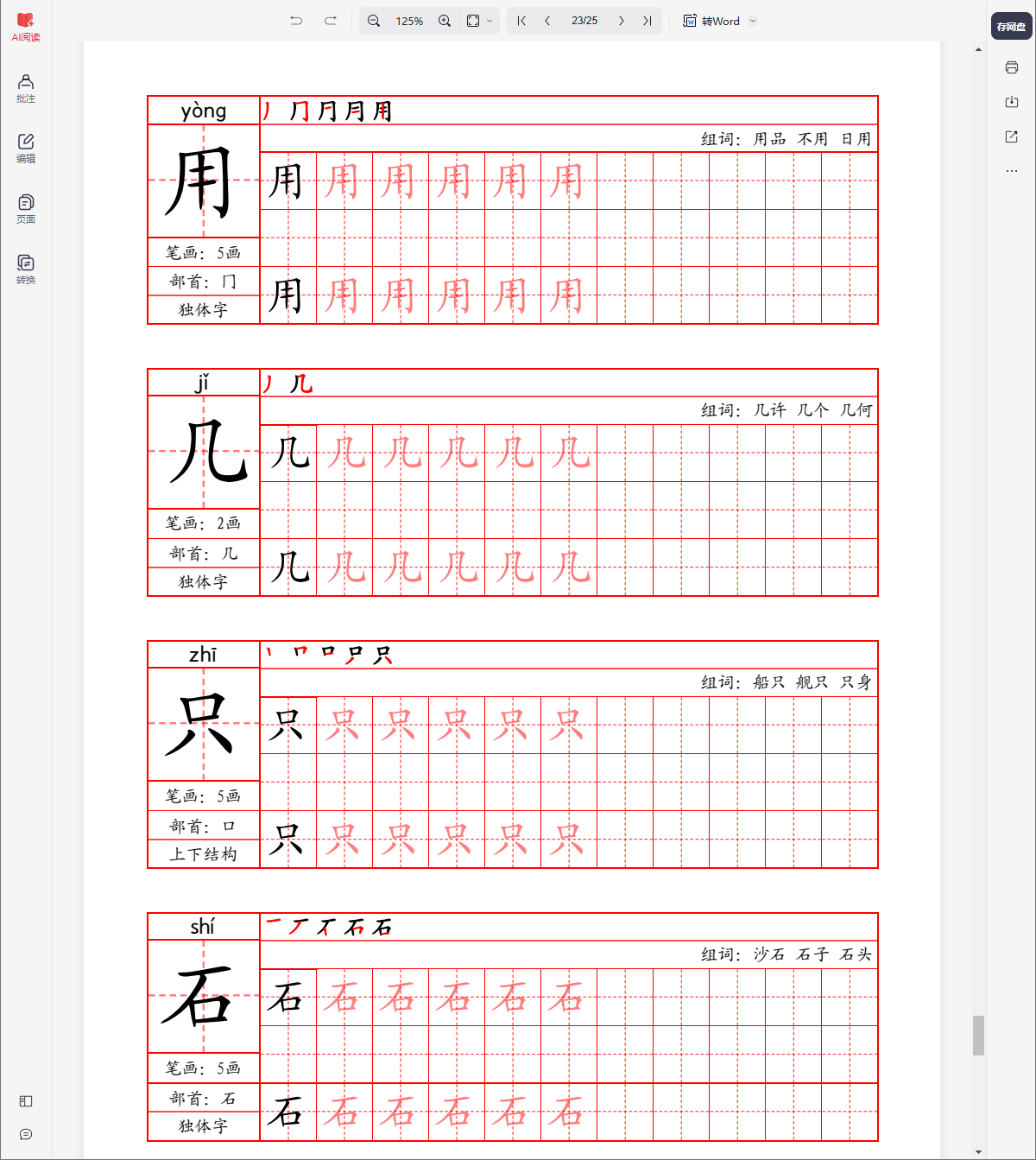
Task: Click the download document icon
Action: [1011, 101]
